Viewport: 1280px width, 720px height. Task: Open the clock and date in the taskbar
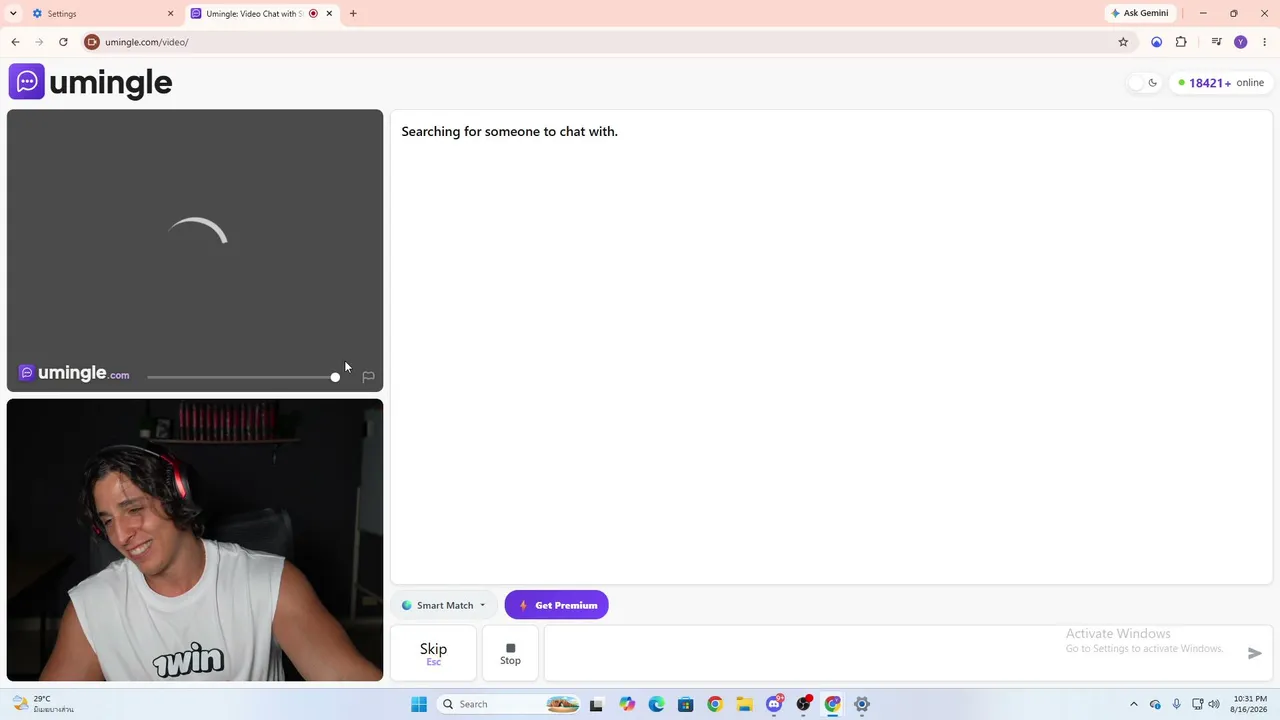click(x=1249, y=704)
